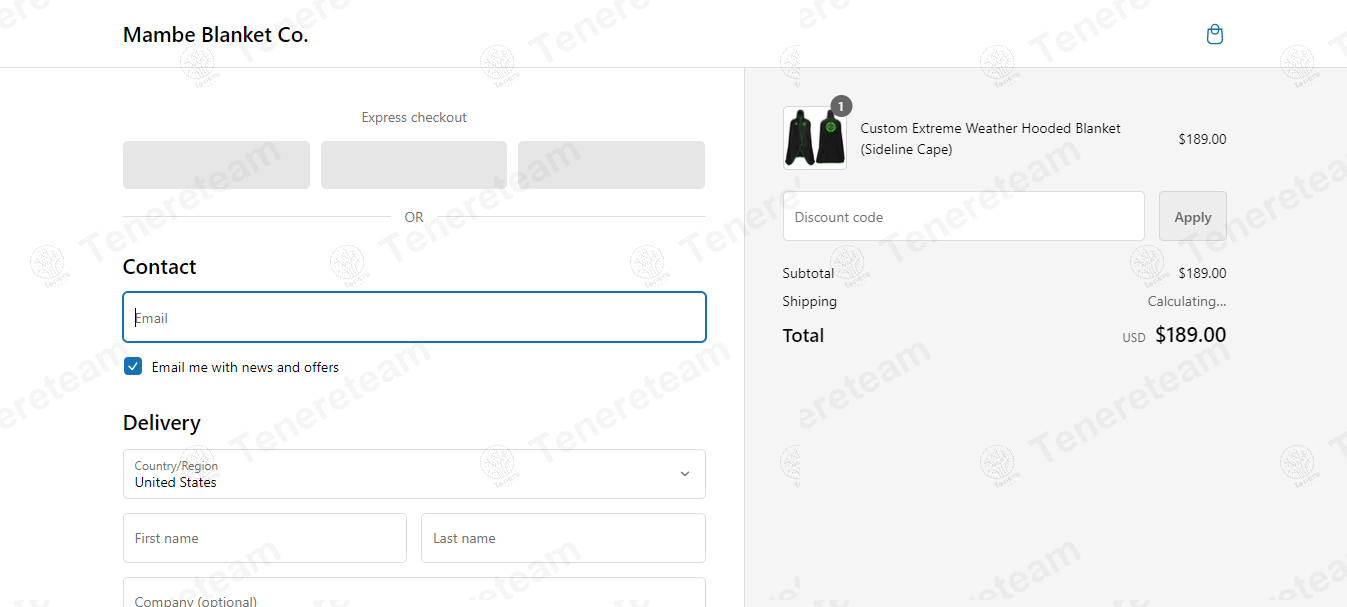Click the First name field
This screenshot has height=607, width=1347.
click(x=265, y=538)
